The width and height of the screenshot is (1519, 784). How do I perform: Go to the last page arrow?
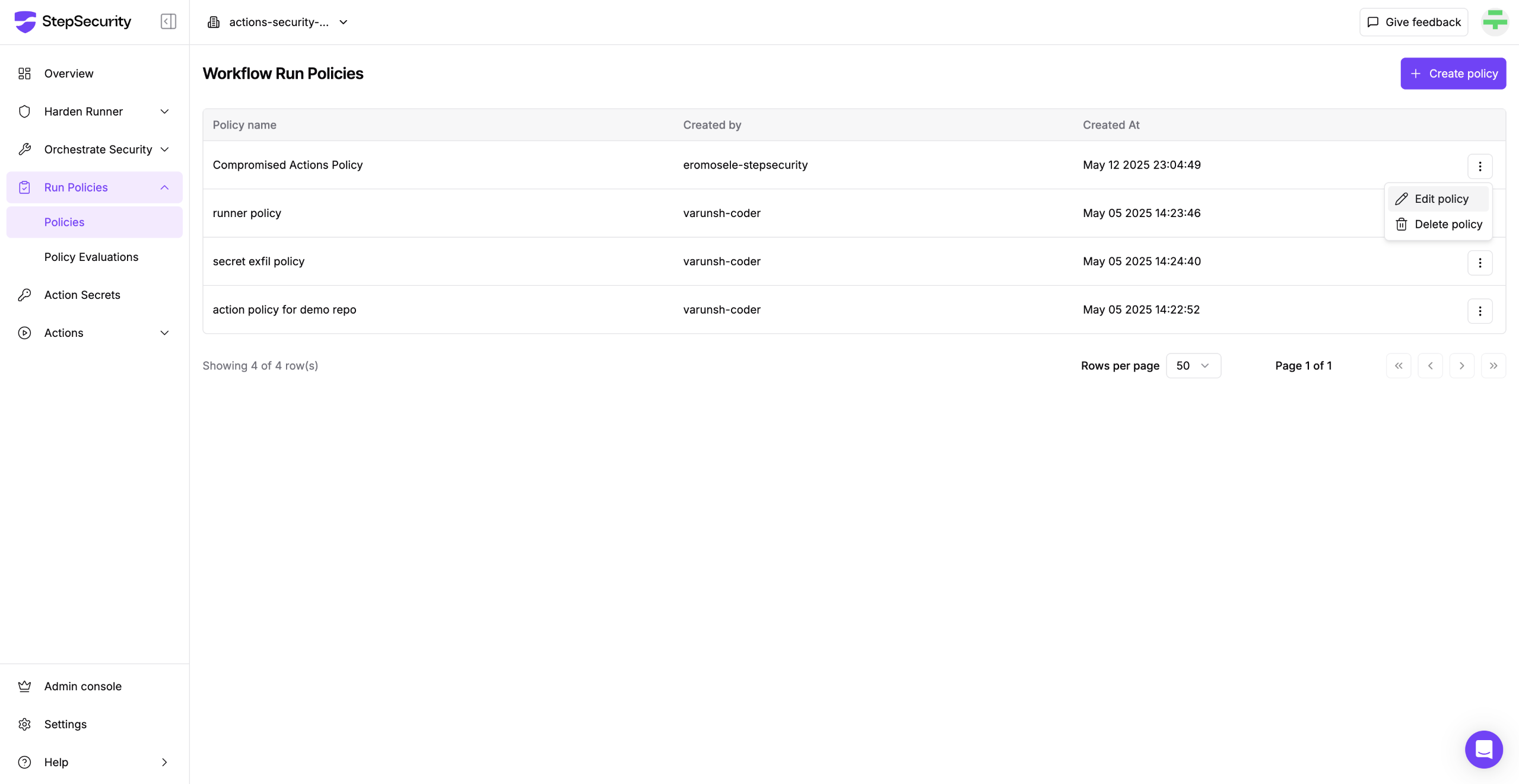coord(1493,366)
